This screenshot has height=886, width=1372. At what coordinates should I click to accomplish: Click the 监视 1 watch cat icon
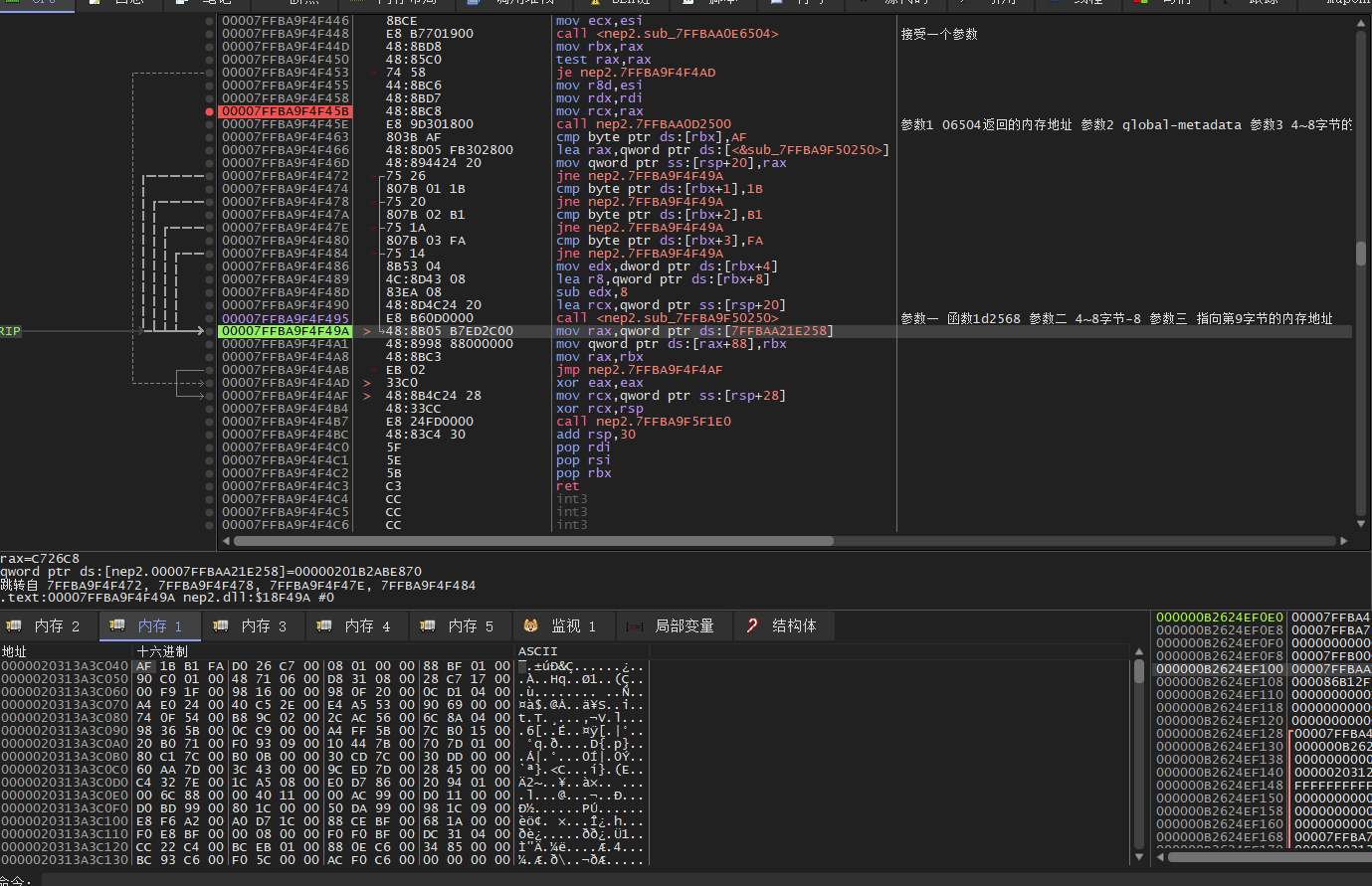point(531,625)
